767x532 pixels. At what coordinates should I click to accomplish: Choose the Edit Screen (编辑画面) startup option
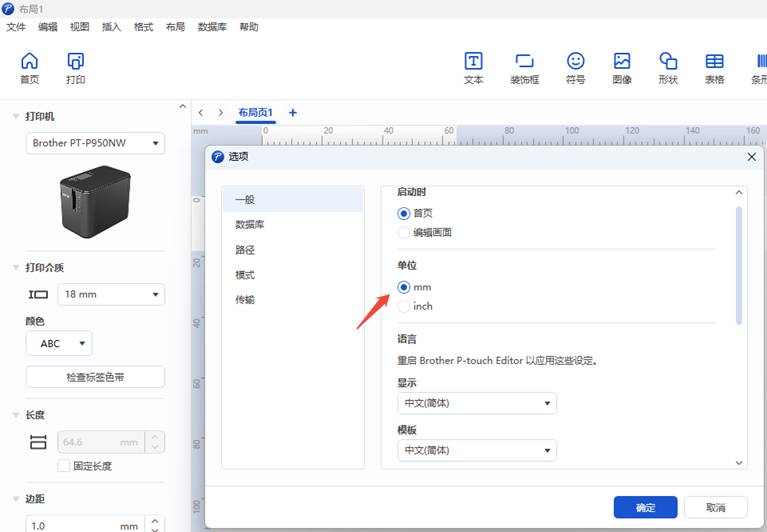click(x=404, y=232)
